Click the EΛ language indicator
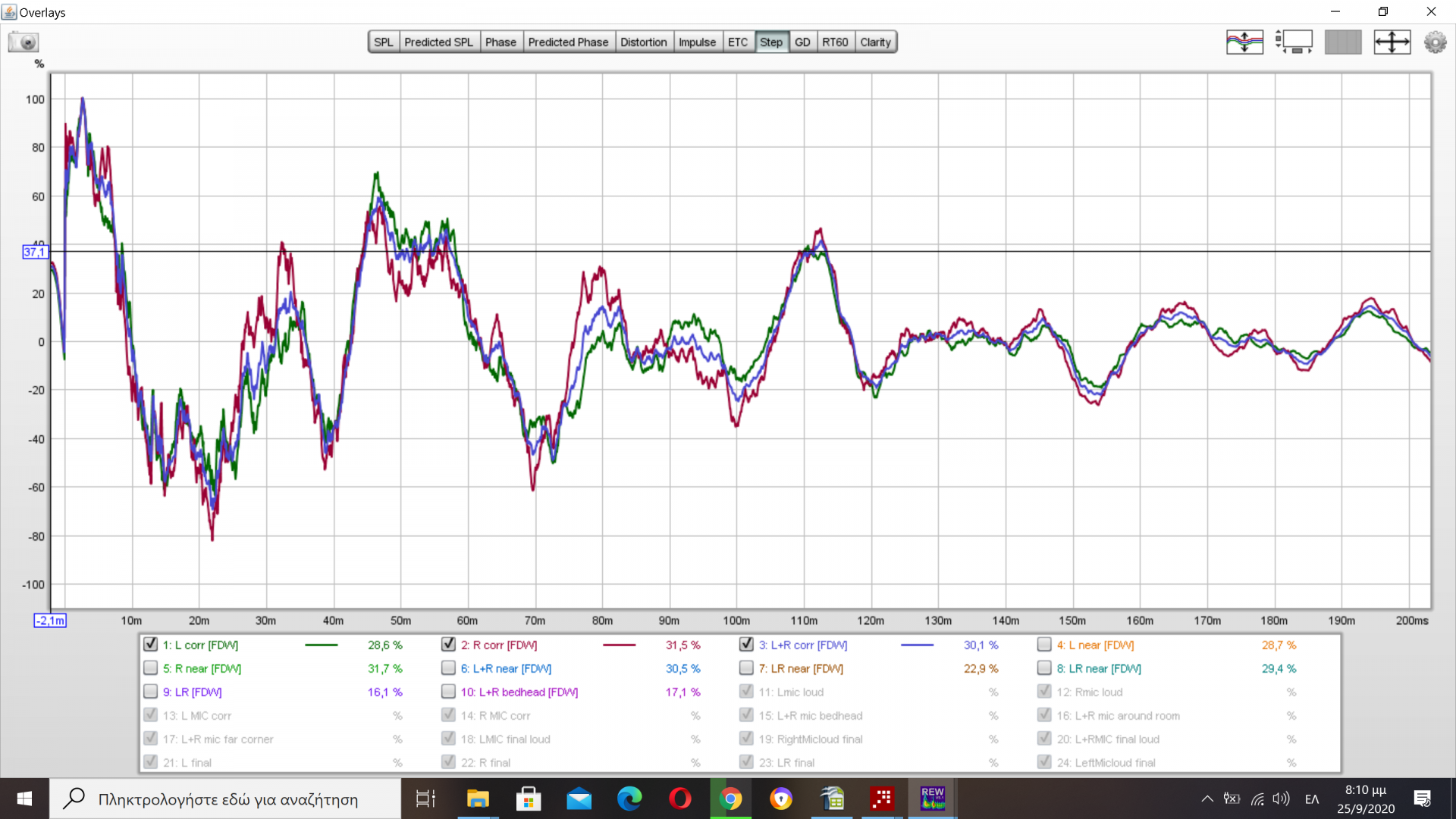The width and height of the screenshot is (1456, 819). pos(1312,799)
